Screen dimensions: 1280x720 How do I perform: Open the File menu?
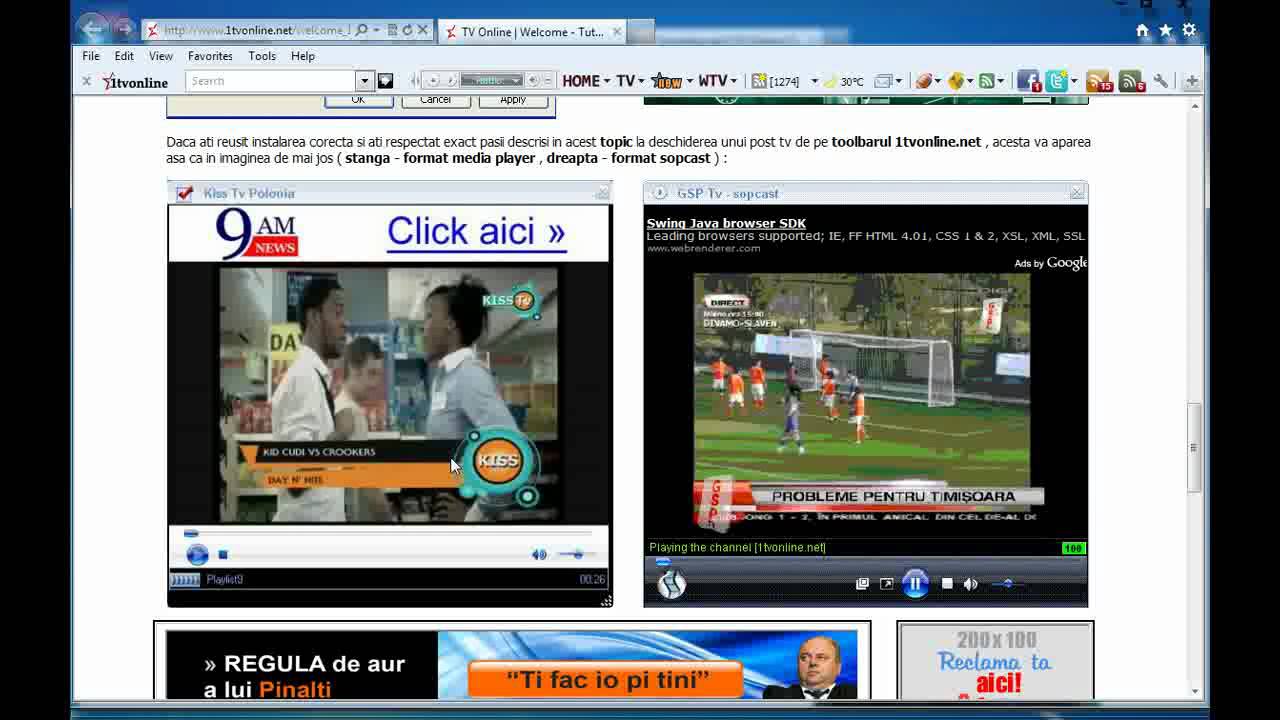pyautogui.click(x=91, y=56)
